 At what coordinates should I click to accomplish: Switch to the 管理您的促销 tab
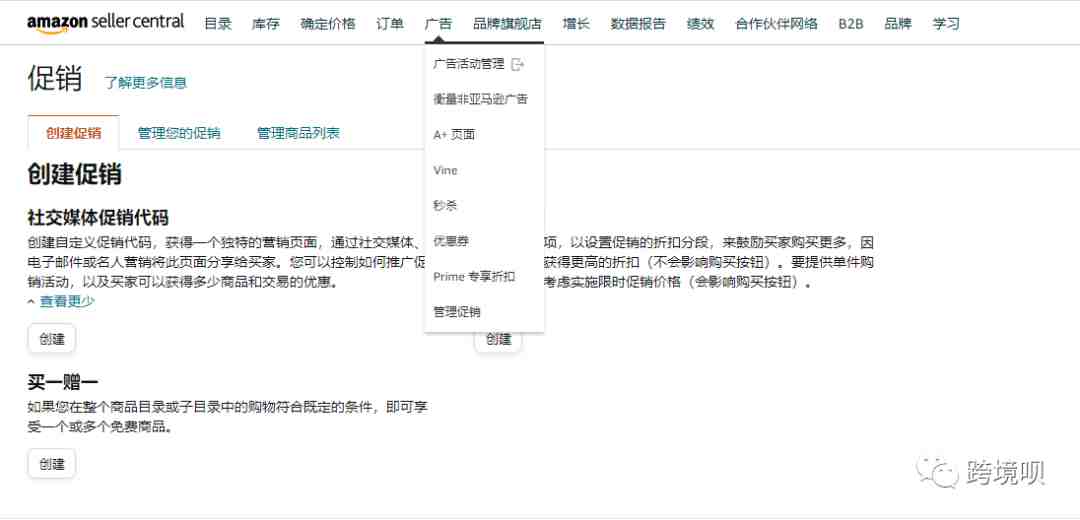(179, 133)
